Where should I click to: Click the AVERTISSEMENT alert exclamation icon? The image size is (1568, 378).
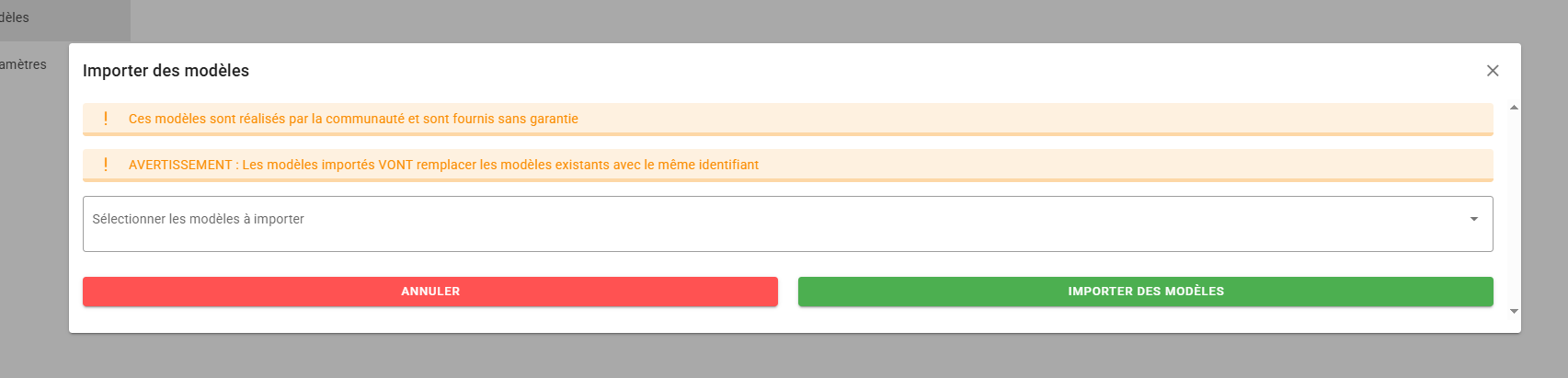(106, 165)
